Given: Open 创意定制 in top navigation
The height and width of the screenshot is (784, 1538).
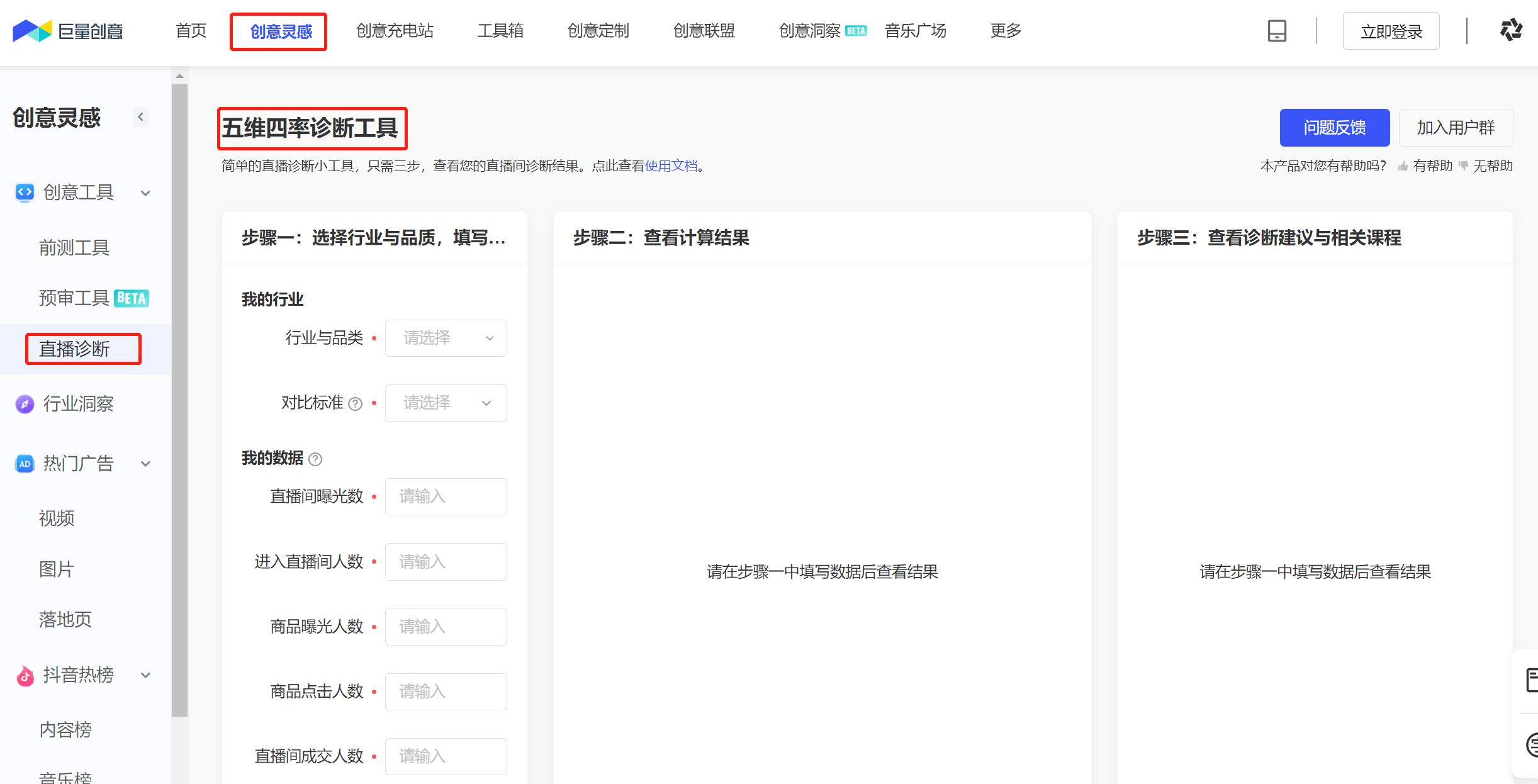Looking at the screenshot, I should [598, 31].
